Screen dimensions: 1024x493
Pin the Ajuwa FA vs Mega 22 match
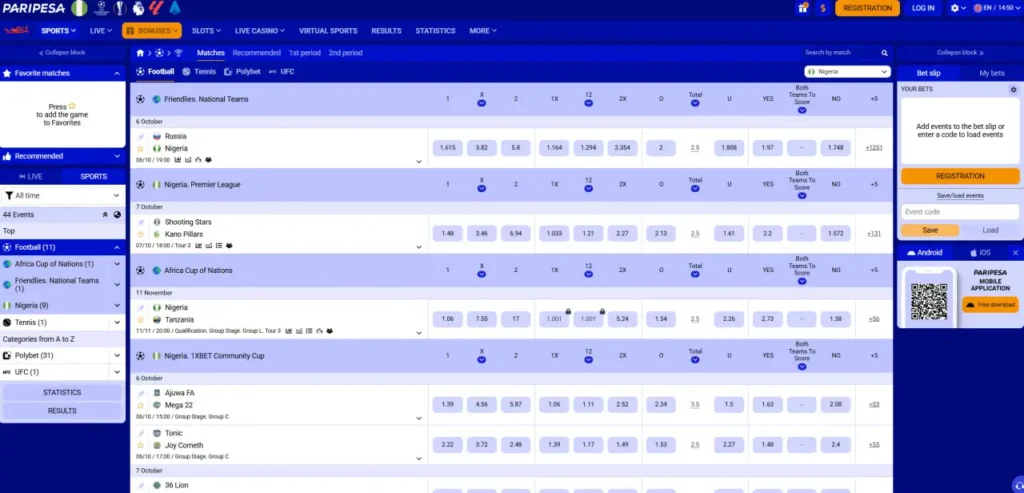point(140,393)
